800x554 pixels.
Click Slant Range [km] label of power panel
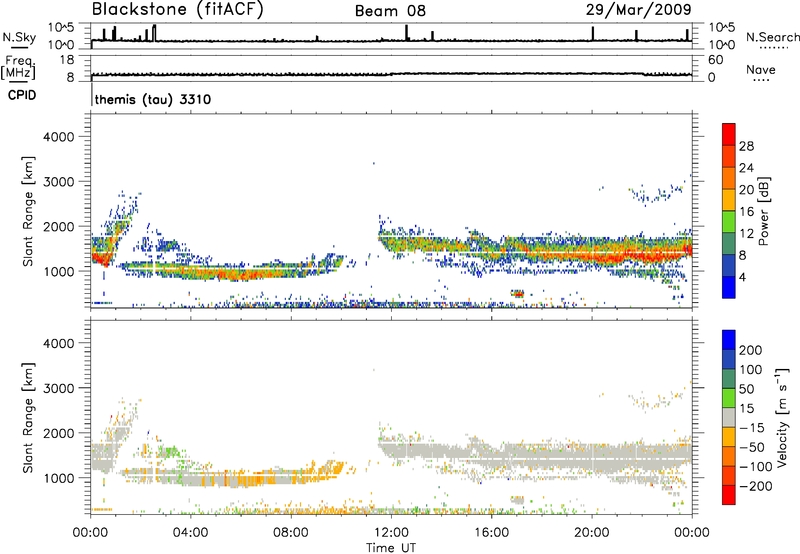click(28, 211)
